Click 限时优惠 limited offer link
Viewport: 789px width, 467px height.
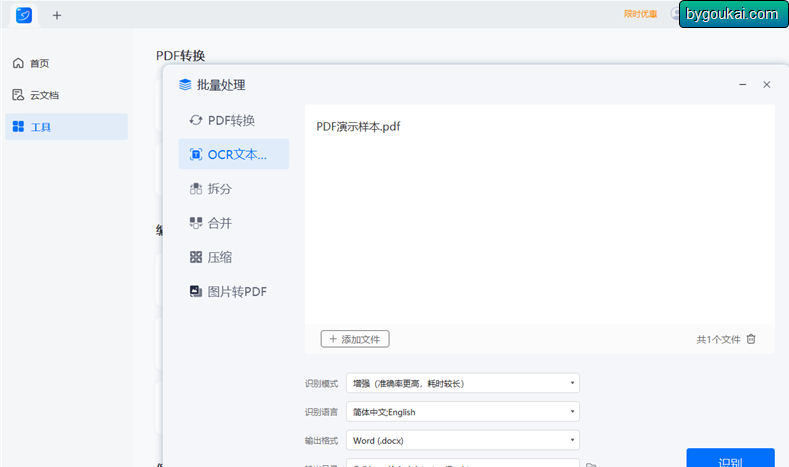pyautogui.click(x=641, y=14)
